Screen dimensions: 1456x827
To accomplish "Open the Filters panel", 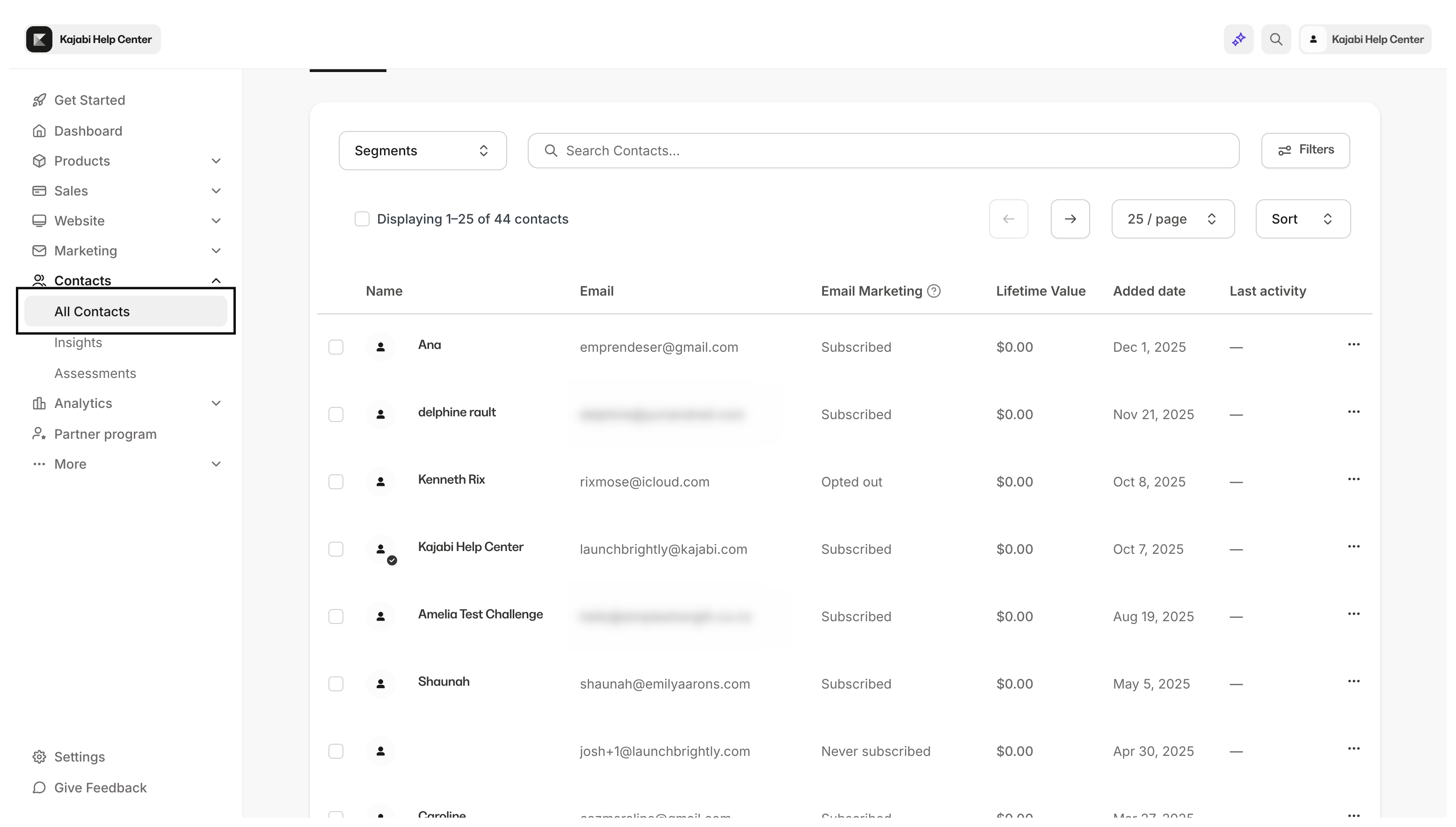I will tap(1305, 150).
